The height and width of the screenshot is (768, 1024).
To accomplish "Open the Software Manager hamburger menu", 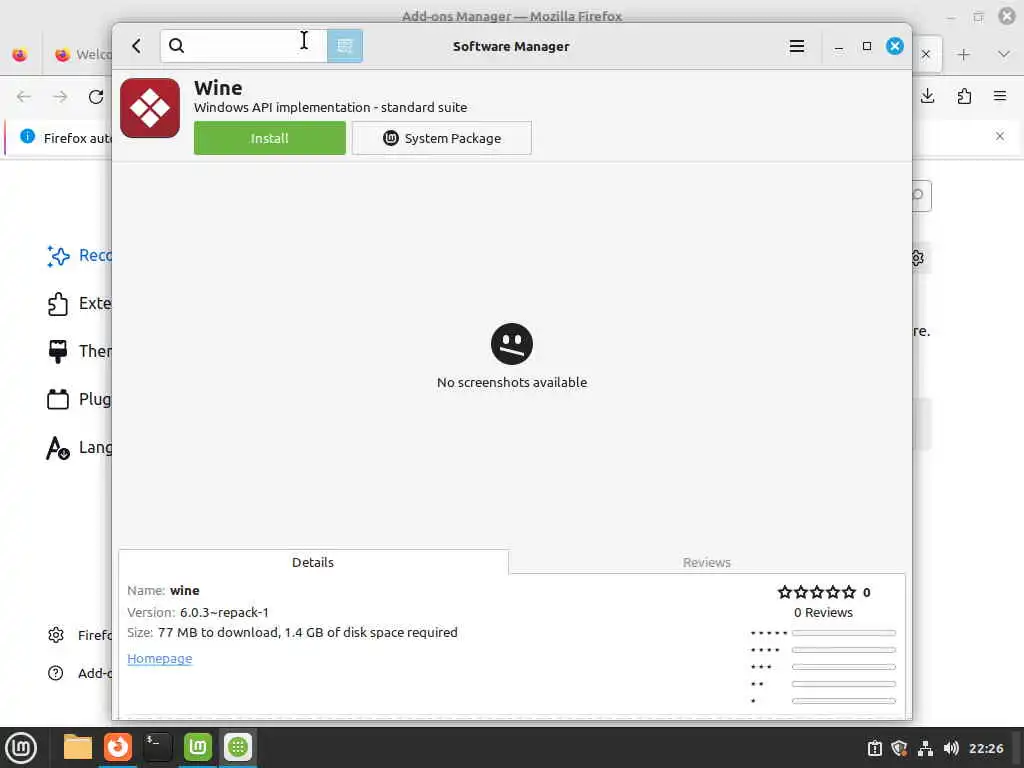I will point(797,46).
